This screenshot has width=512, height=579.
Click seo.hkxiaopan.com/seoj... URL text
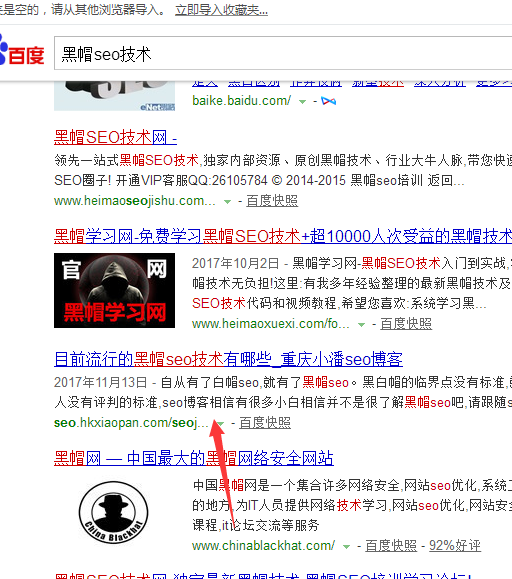[131, 423]
